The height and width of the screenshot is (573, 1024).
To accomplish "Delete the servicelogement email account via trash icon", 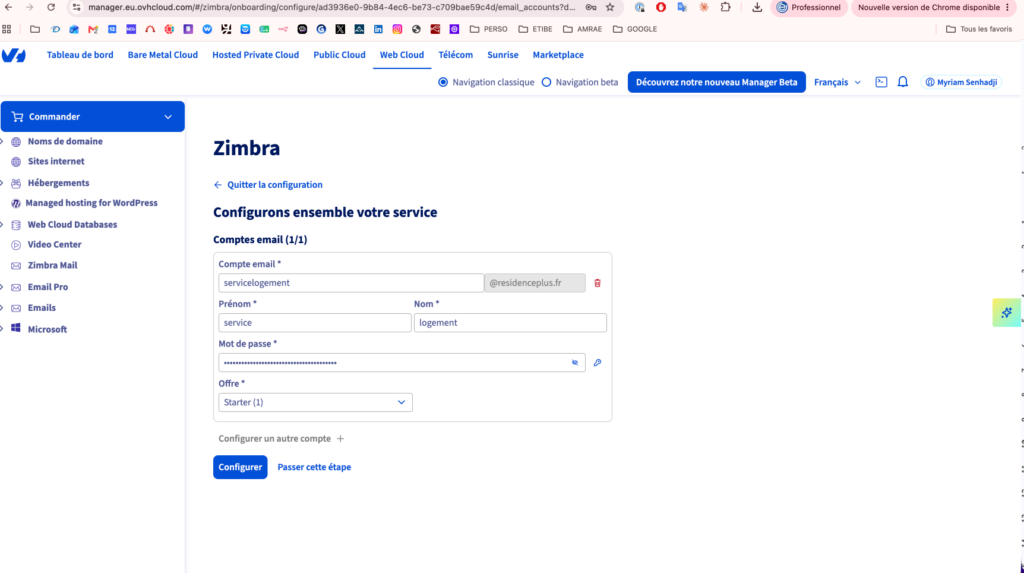I will pyautogui.click(x=598, y=283).
